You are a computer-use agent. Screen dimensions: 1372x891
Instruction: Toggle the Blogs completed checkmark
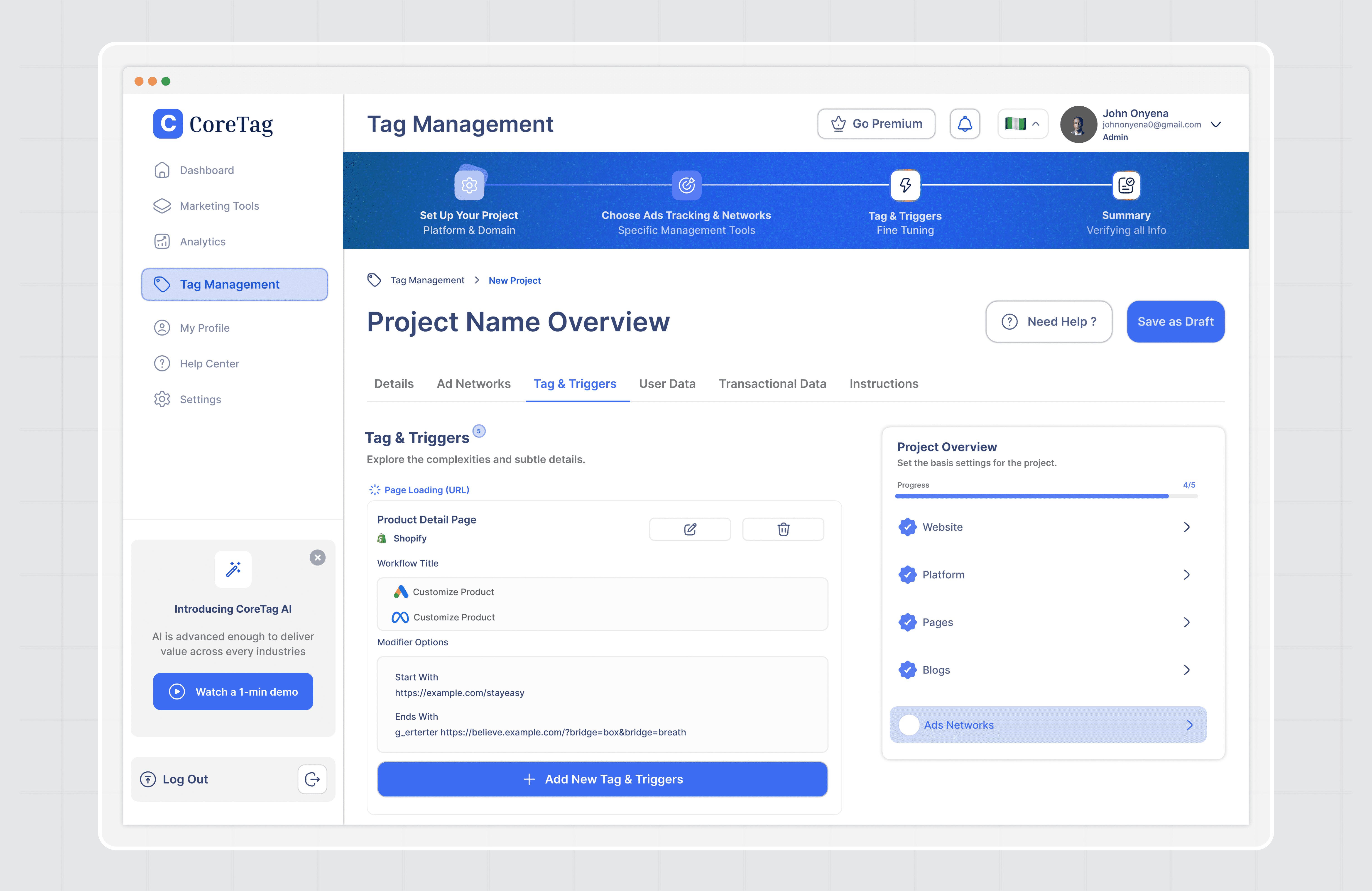pyautogui.click(x=907, y=670)
